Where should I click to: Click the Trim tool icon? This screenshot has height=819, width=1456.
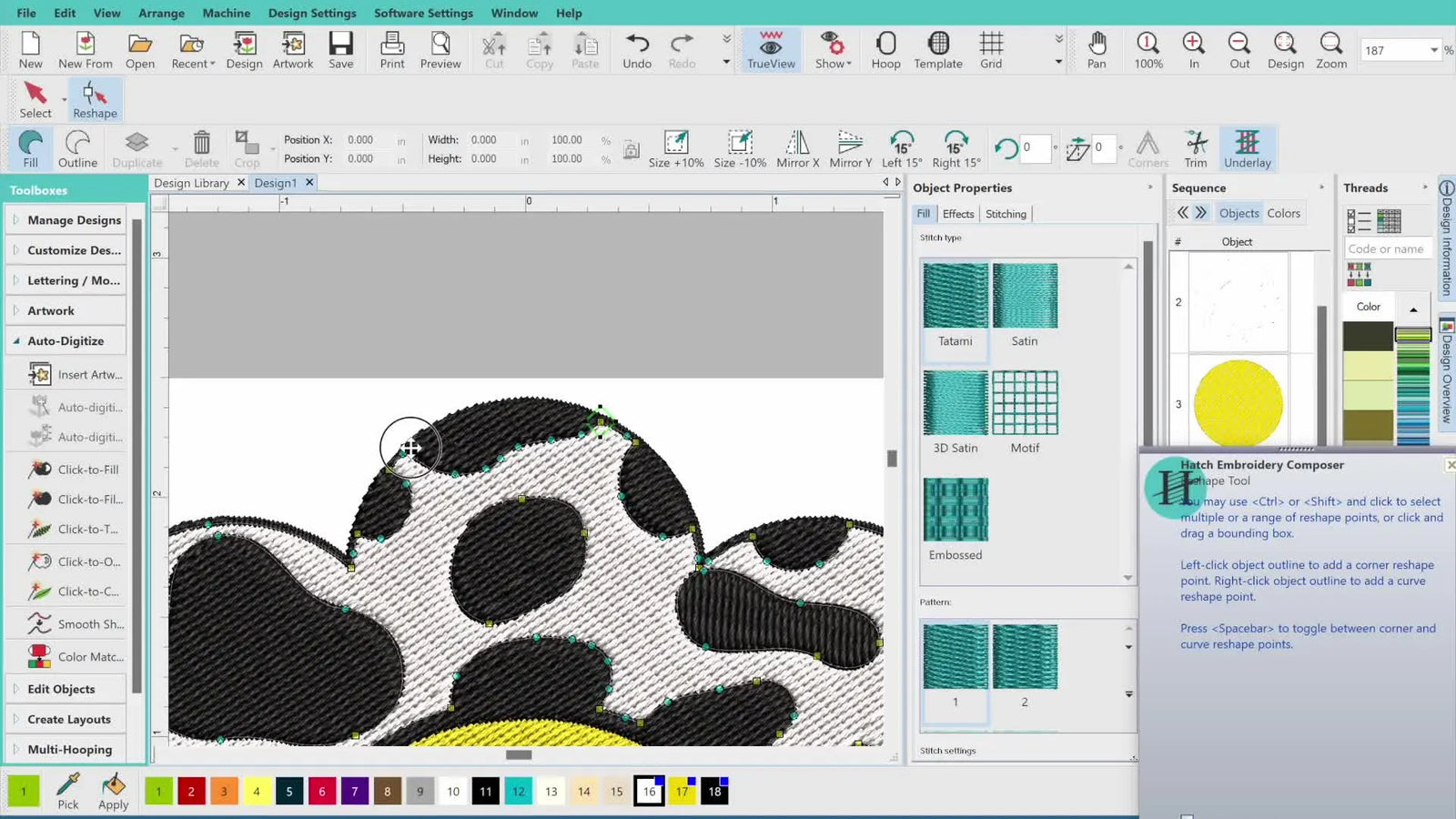coord(1196,148)
